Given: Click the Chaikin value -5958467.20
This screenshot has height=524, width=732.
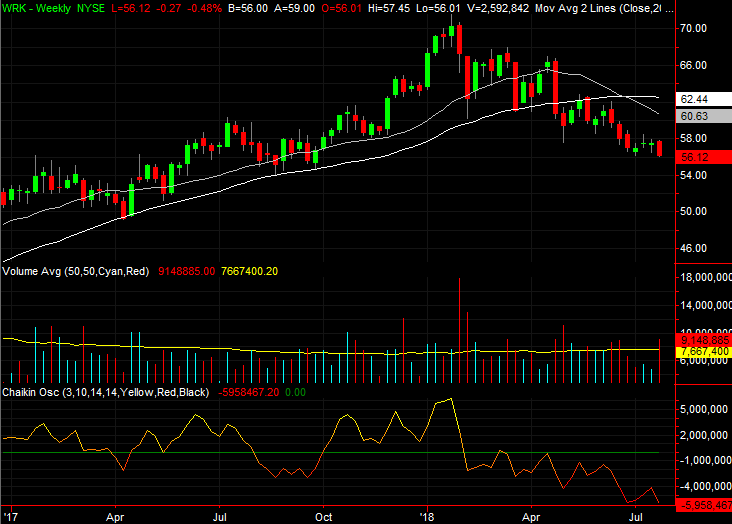Looking at the screenshot, I should [248, 392].
